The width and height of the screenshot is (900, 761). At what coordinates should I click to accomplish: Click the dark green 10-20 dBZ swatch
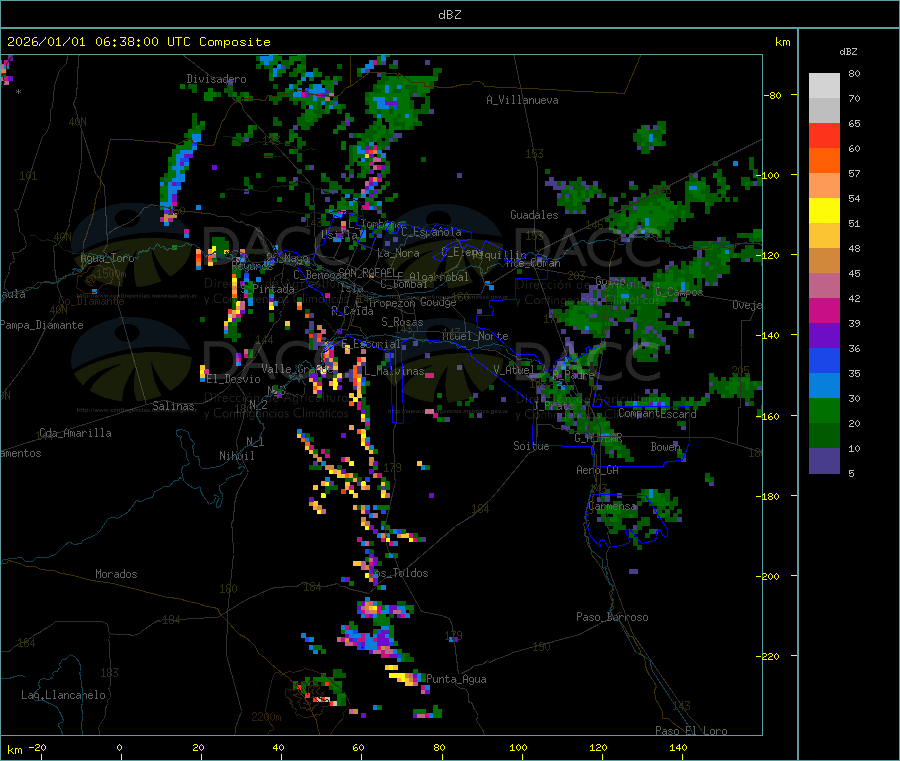click(824, 436)
